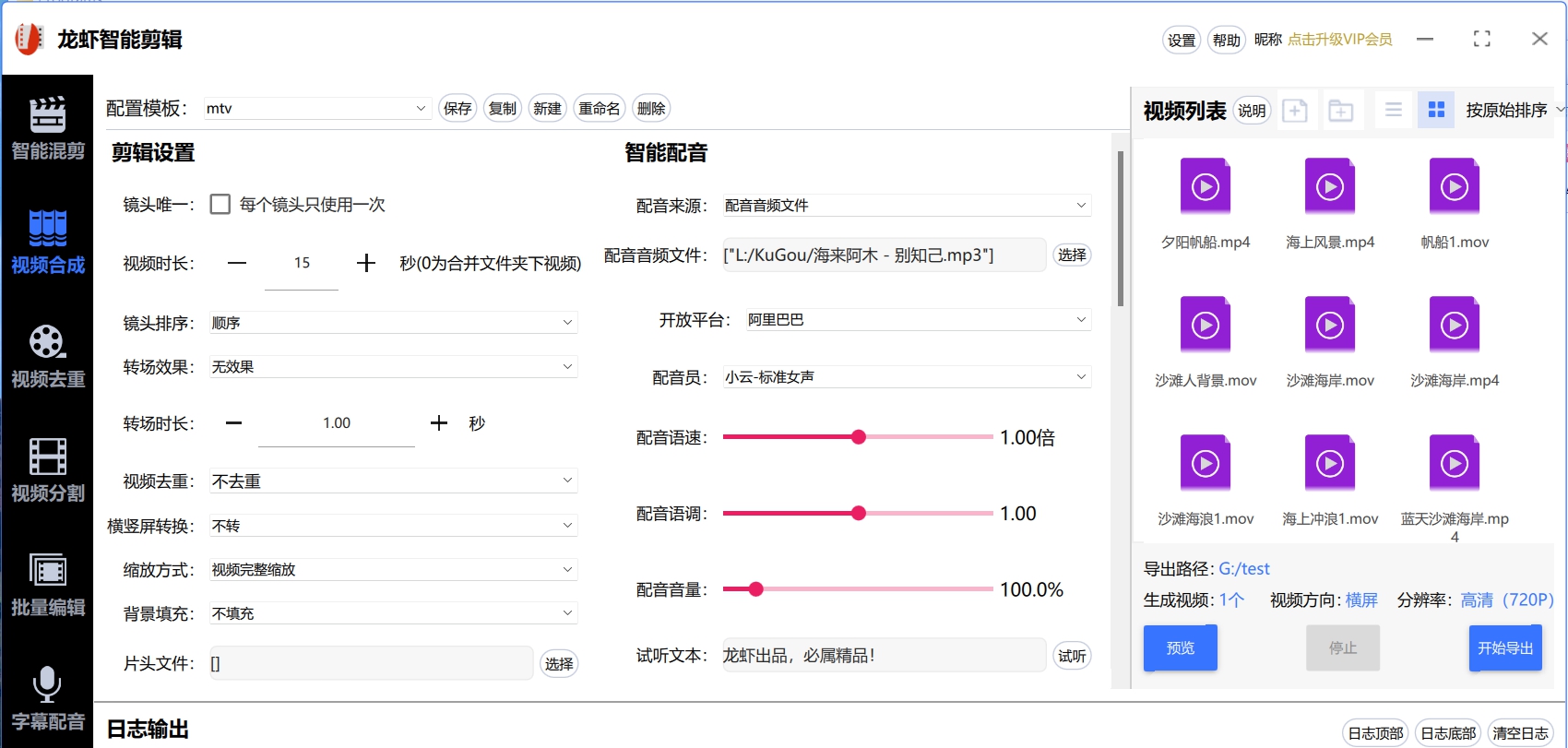
Task: Select the 夕阳帆船.mp4 video thumbnail
Action: (1205, 187)
